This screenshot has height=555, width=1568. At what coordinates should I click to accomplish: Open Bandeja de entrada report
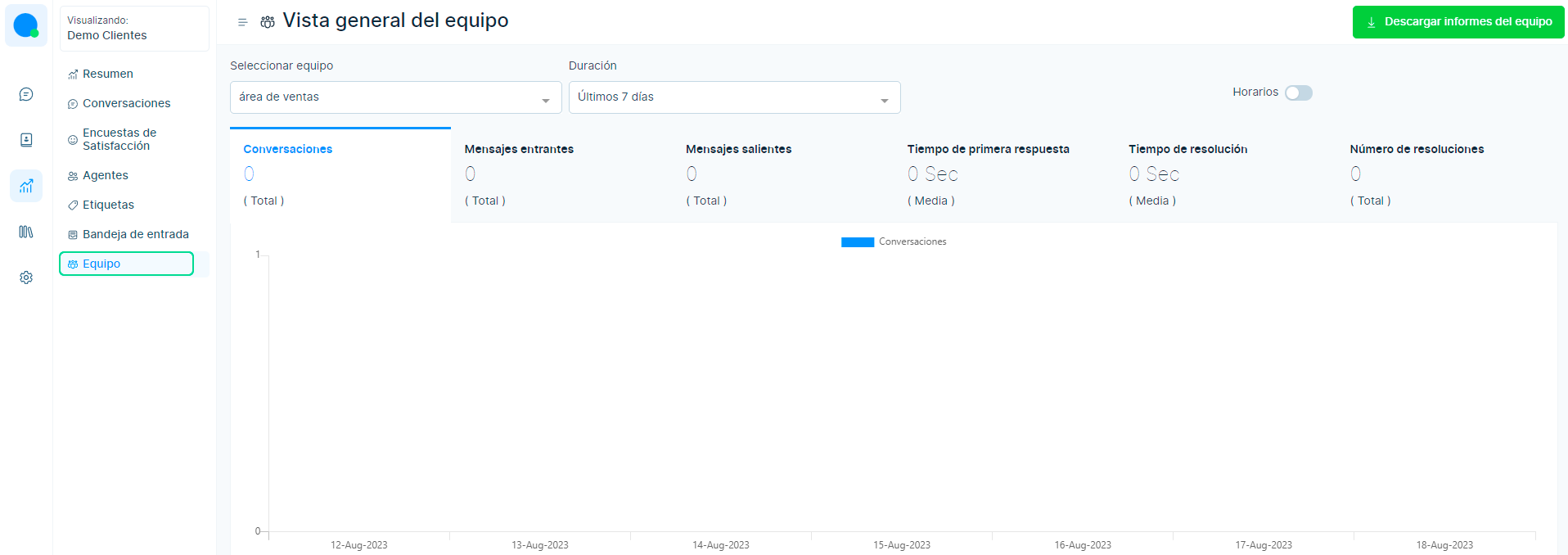(135, 234)
